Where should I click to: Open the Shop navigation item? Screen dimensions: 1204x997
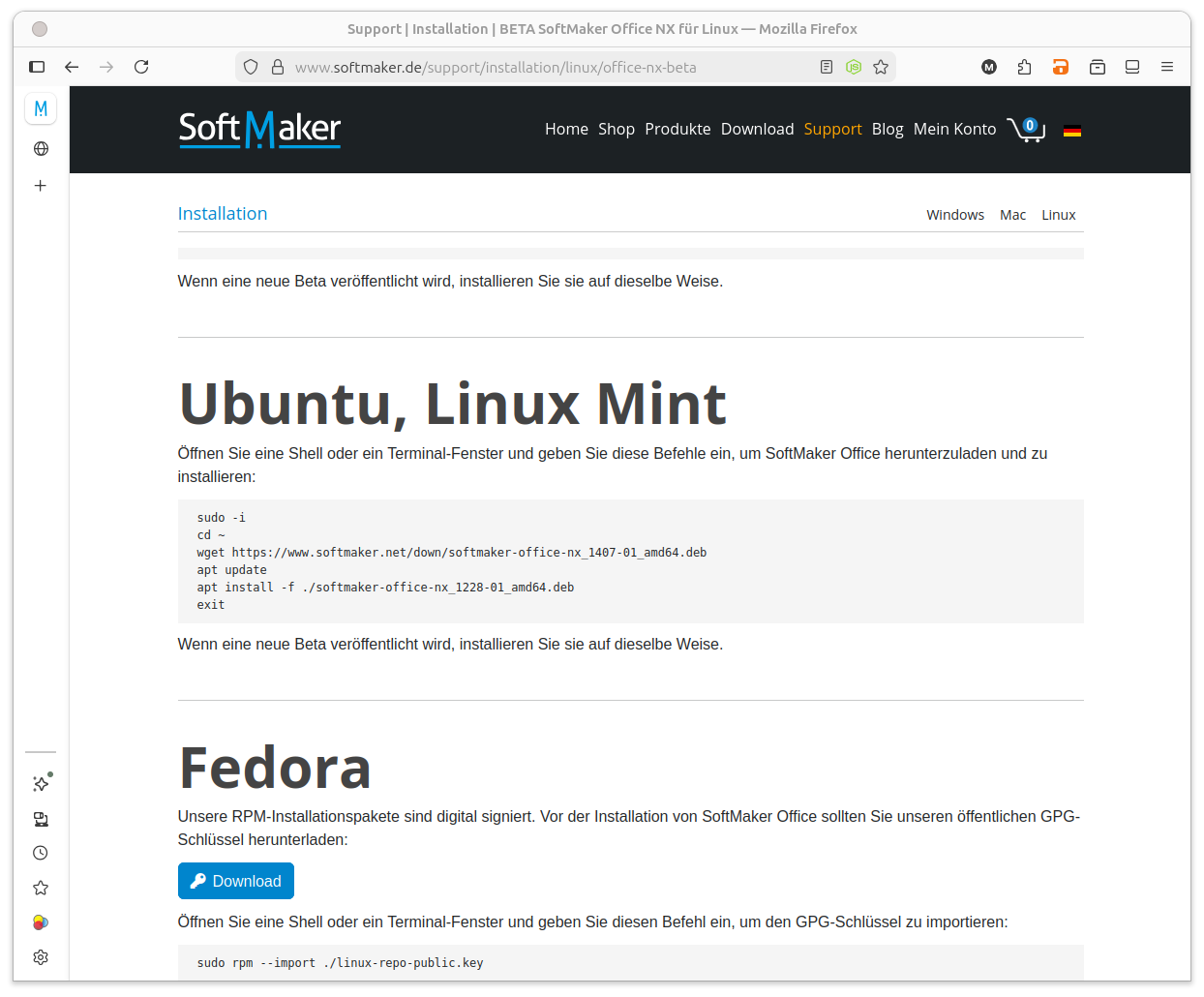tap(617, 129)
